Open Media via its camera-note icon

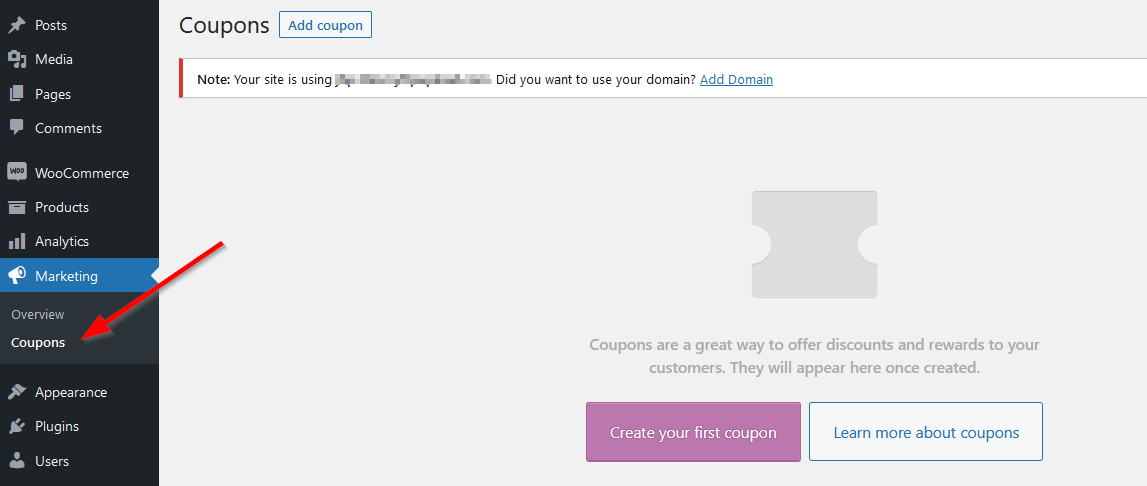tap(17, 59)
